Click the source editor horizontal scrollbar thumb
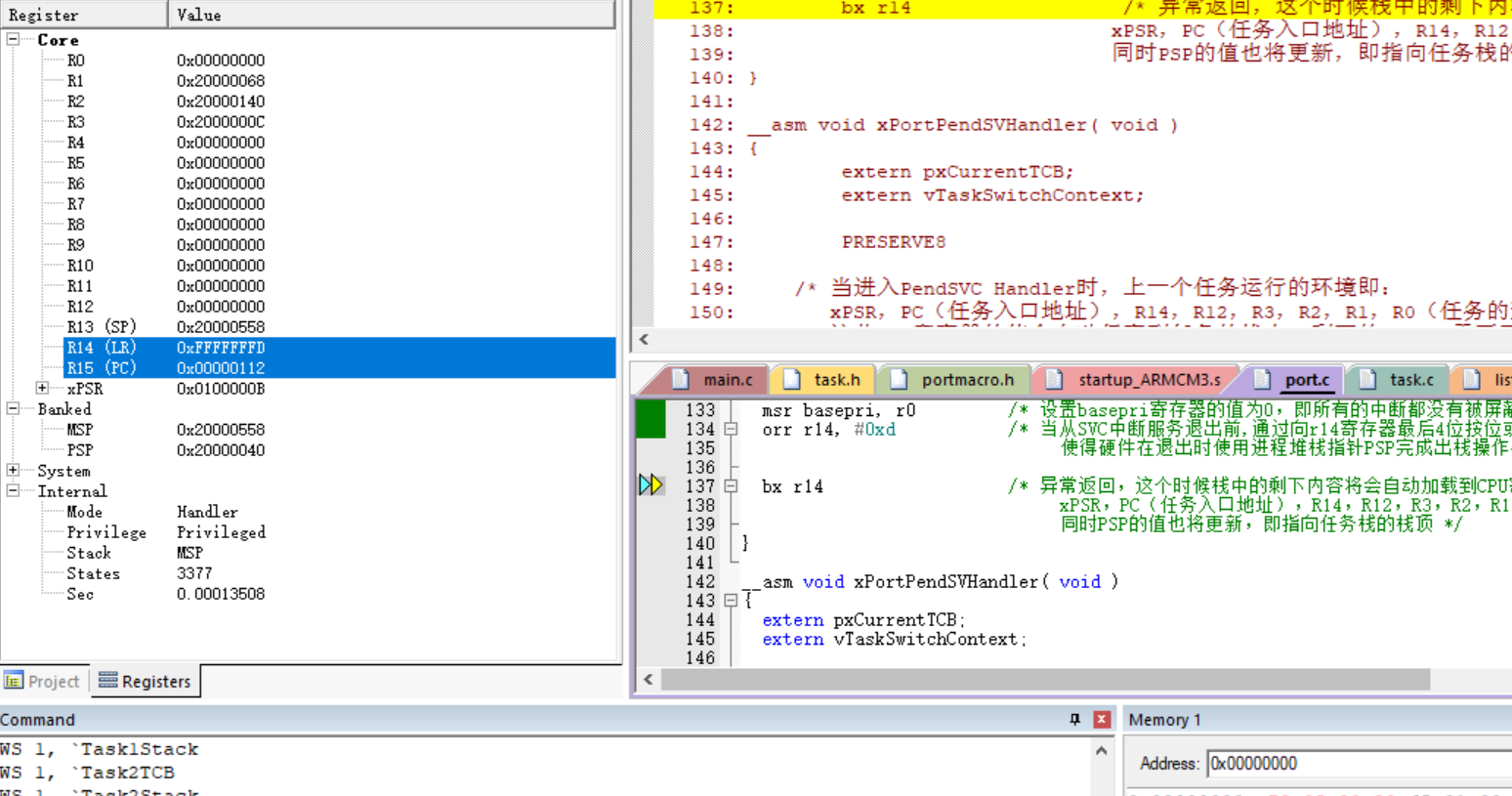 (x=1045, y=679)
